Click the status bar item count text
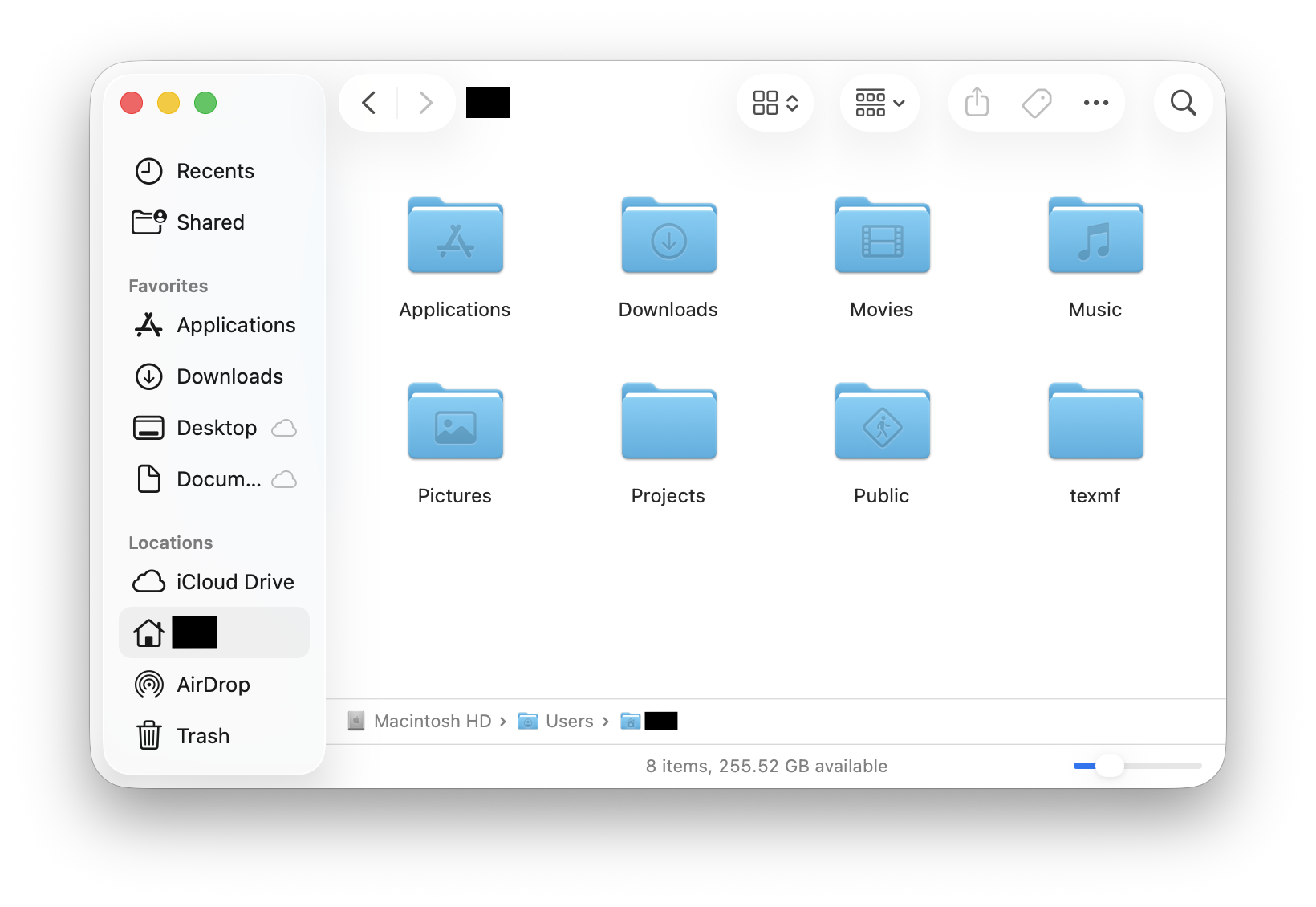Image resolution: width=1316 pixels, height=907 pixels. pyautogui.click(x=766, y=767)
